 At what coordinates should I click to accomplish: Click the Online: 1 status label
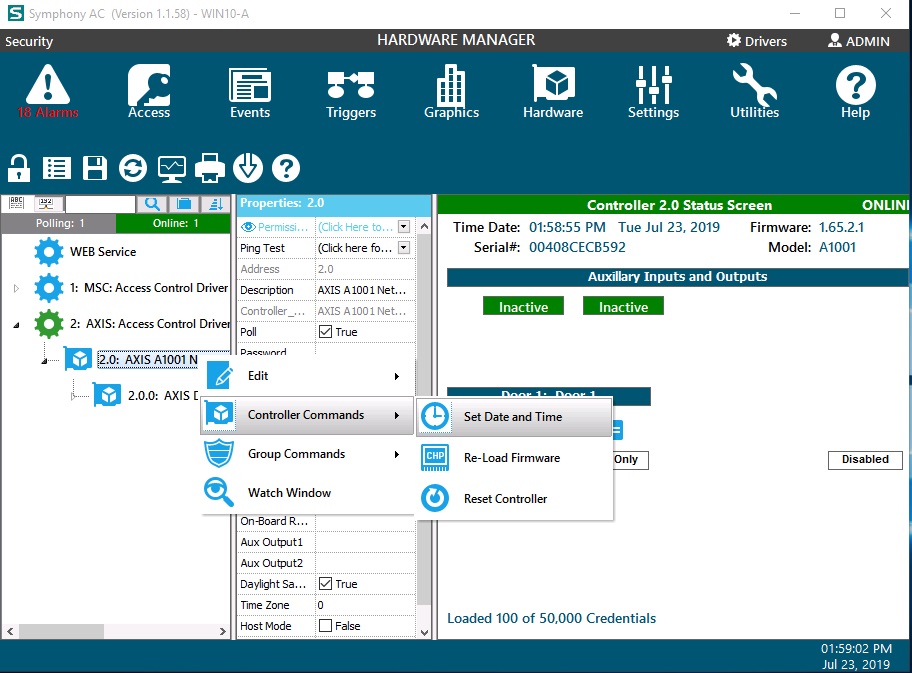174,223
